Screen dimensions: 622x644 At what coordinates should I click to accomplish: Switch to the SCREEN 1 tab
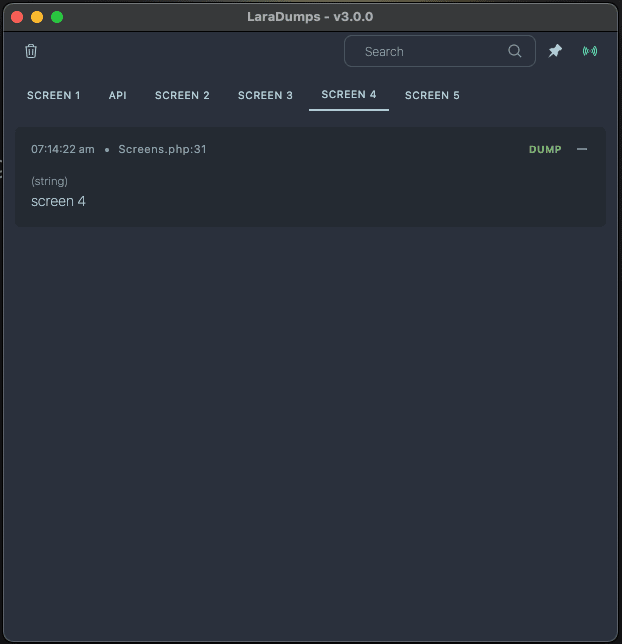(53, 95)
